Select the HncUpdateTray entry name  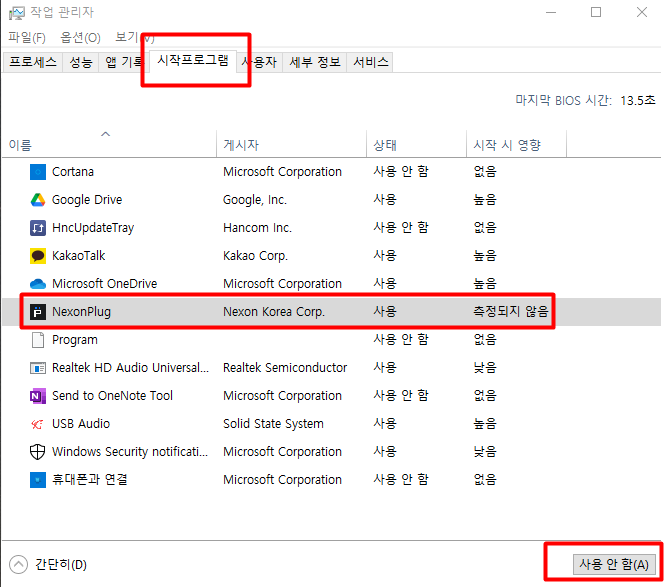[x=93, y=227]
